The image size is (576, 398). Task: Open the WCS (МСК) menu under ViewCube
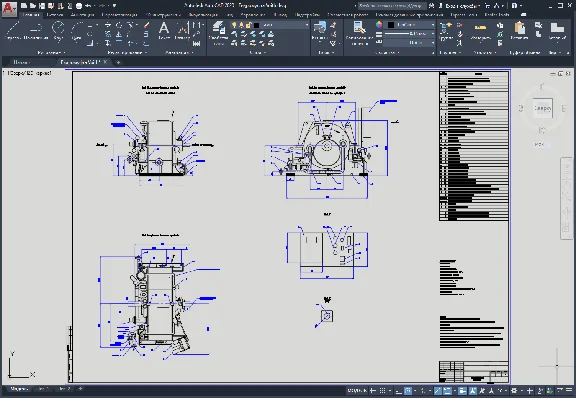[x=541, y=145]
